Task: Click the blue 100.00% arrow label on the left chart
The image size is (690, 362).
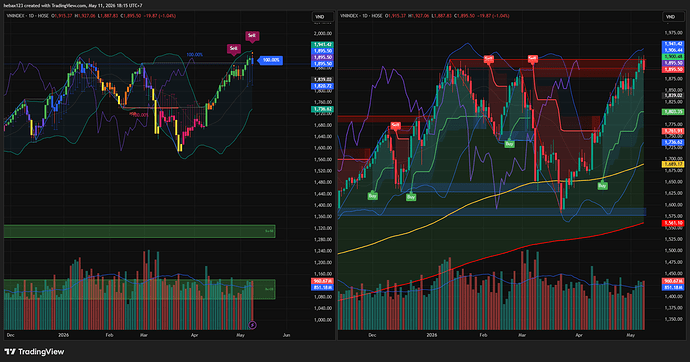Action: (x=270, y=60)
